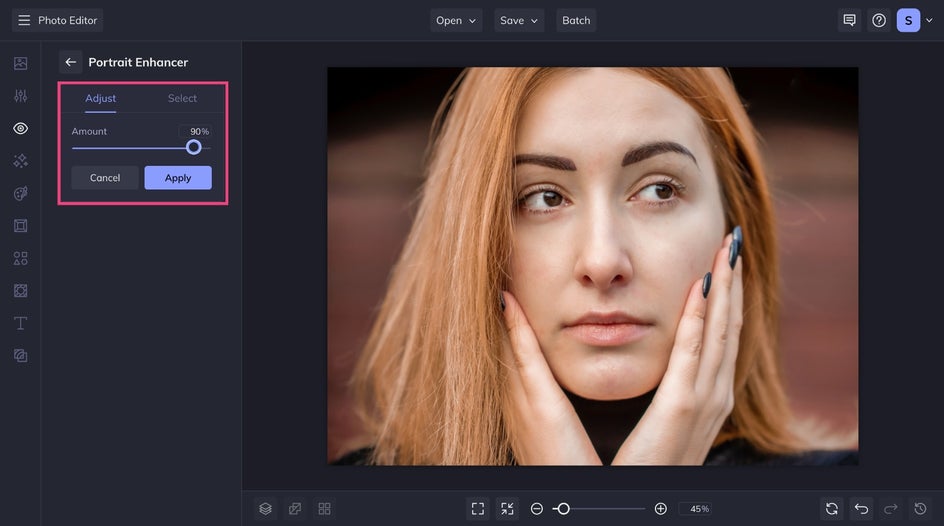Open the Artsy palette sidebar icon
Image resolution: width=944 pixels, height=526 pixels.
coord(20,193)
